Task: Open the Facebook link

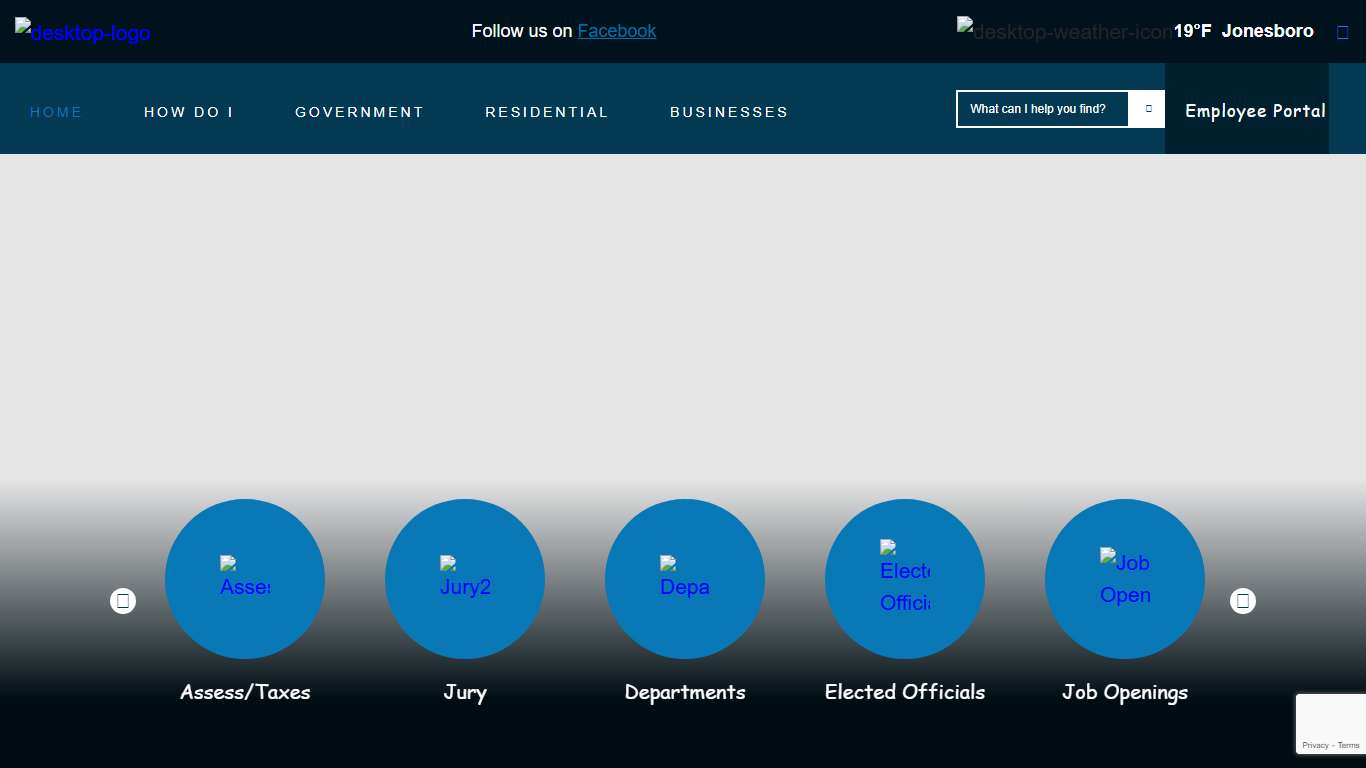Action: pyautogui.click(x=616, y=31)
